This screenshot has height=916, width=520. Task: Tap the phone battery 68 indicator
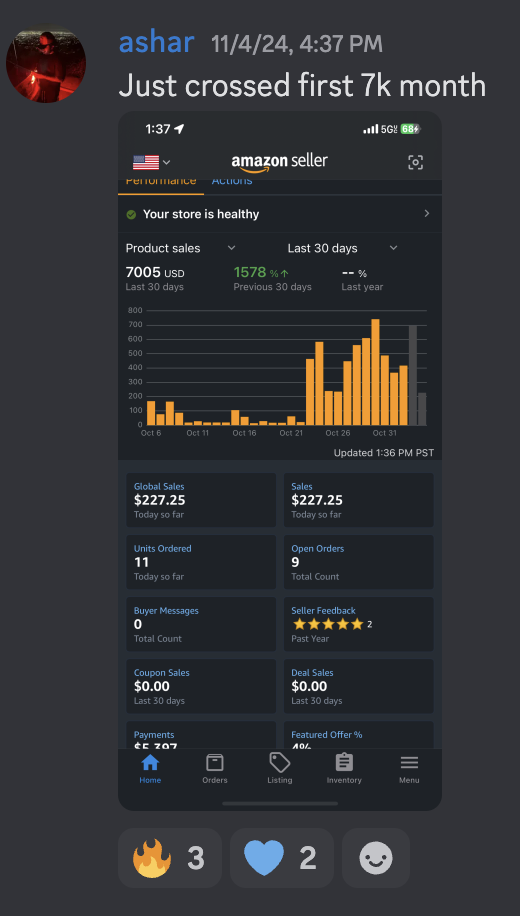pos(411,129)
